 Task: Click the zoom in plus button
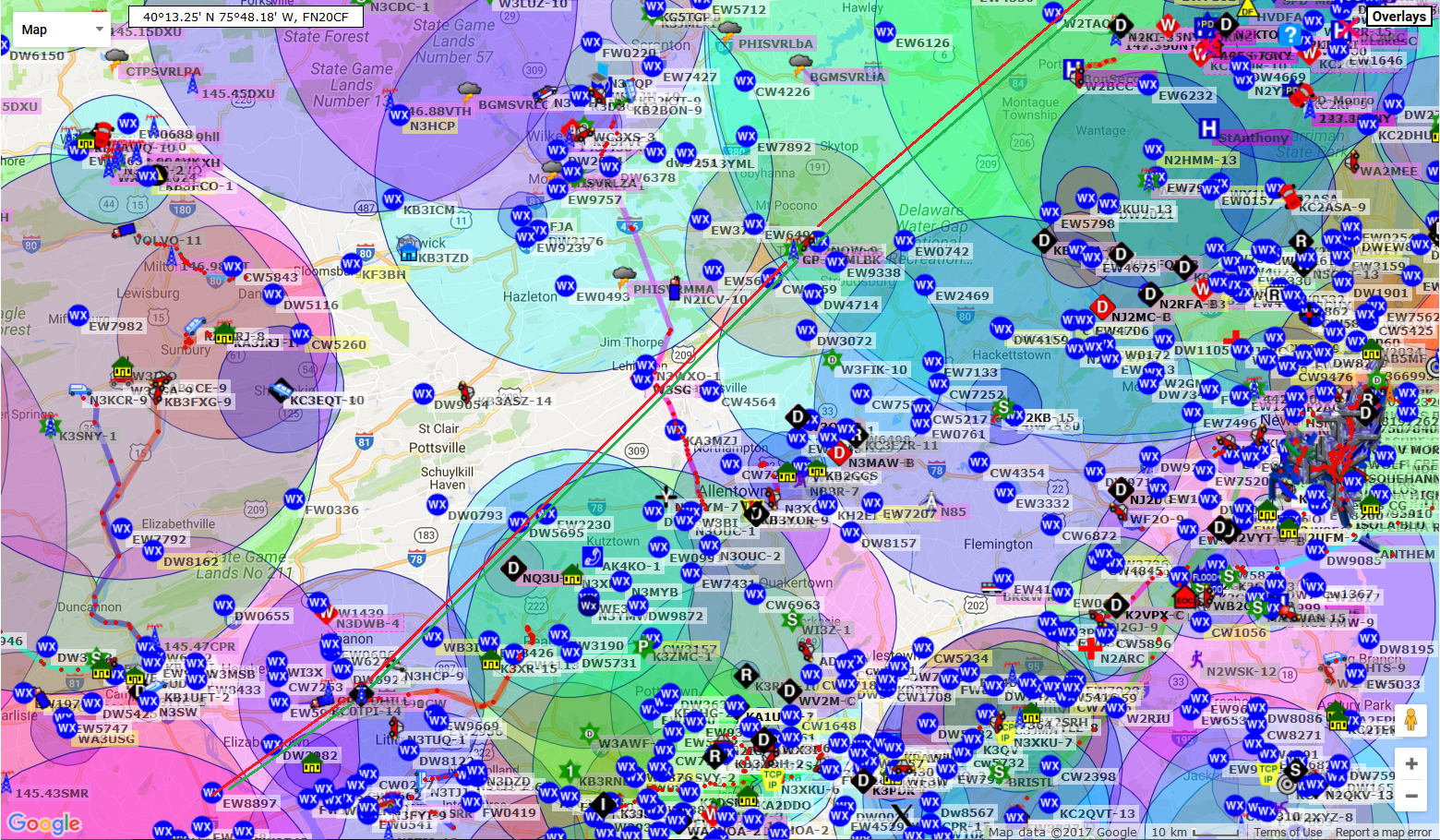[1410, 763]
